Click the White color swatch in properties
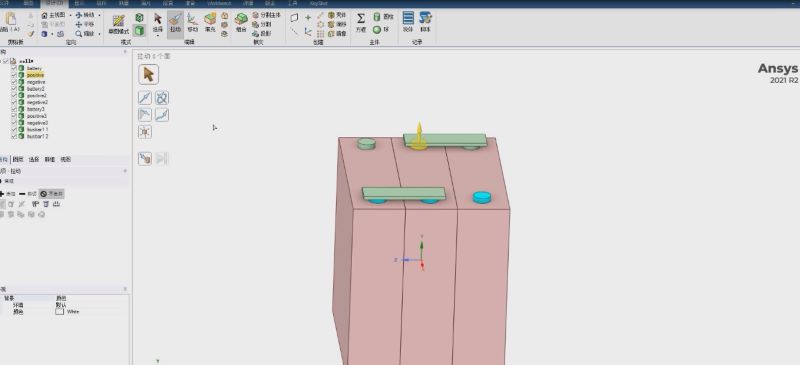This screenshot has width=800, height=365. point(60,311)
